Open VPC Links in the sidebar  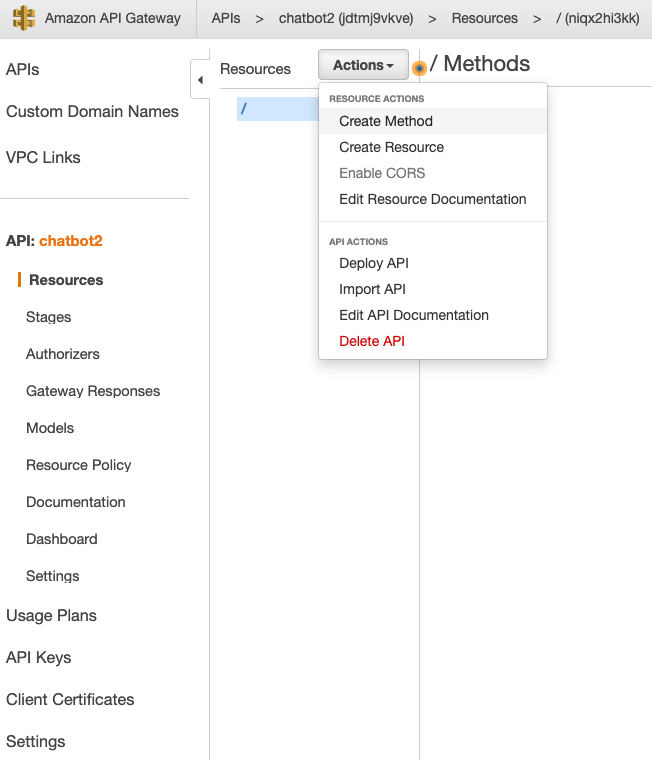[43, 157]
